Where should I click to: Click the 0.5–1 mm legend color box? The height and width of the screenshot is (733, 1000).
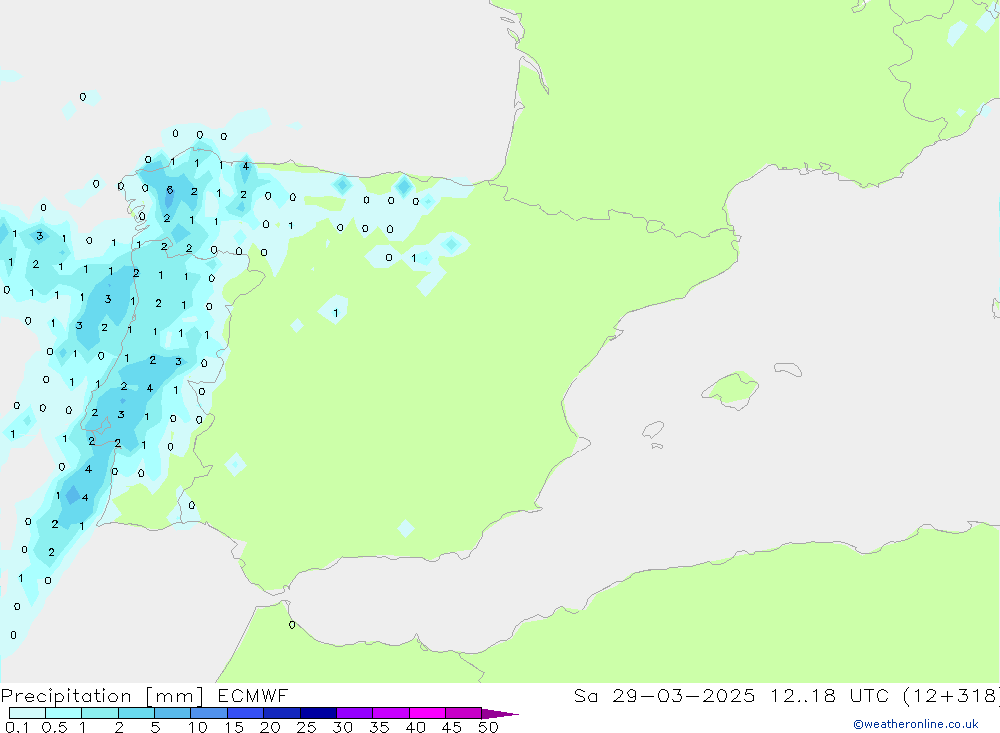(x=64, y=713)
